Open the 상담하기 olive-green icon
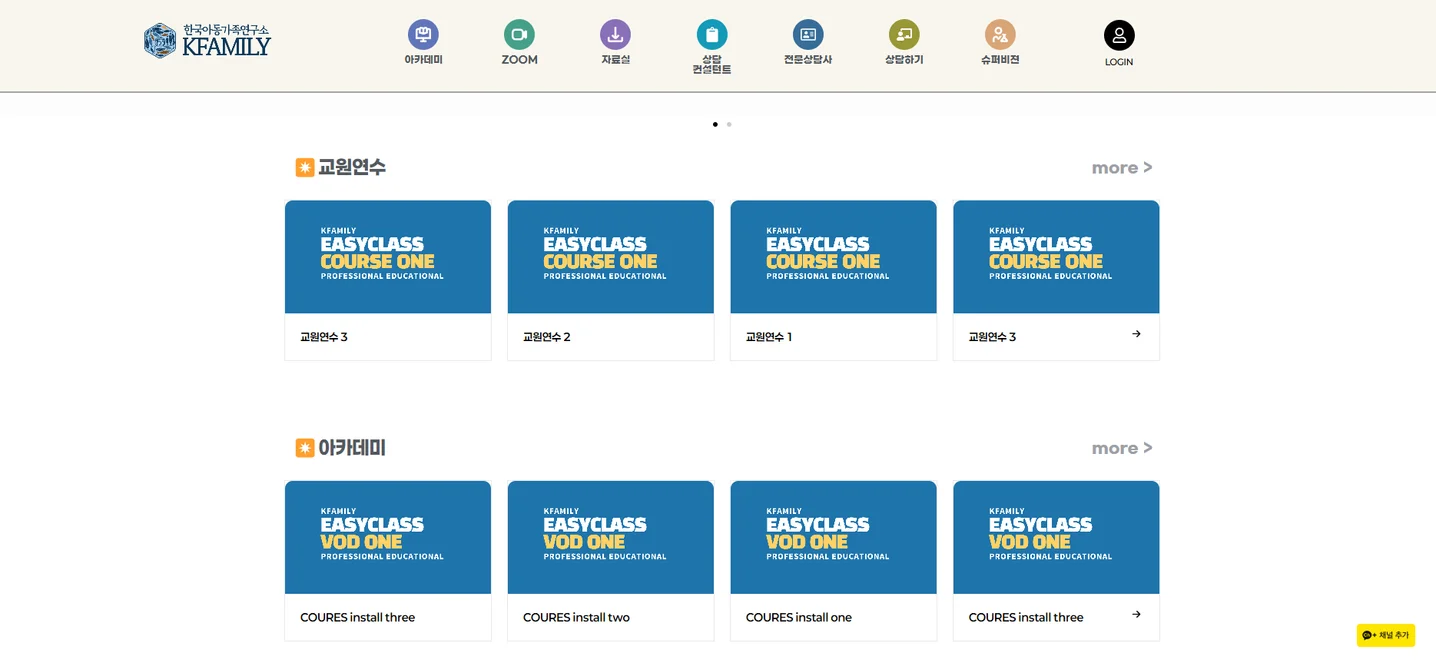This screenshot has width=1436, height=666. point(904,35)
